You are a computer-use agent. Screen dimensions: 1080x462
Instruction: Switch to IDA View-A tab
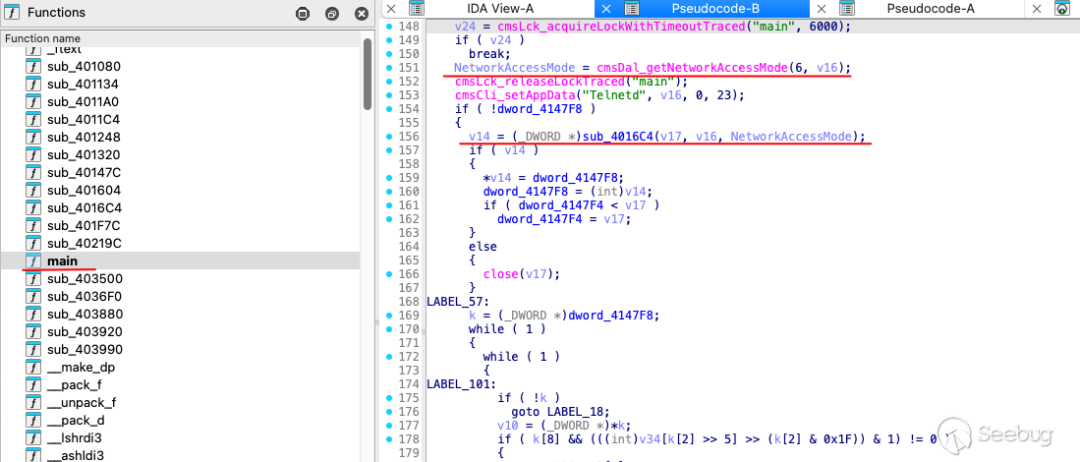click(x=500, y=9)
